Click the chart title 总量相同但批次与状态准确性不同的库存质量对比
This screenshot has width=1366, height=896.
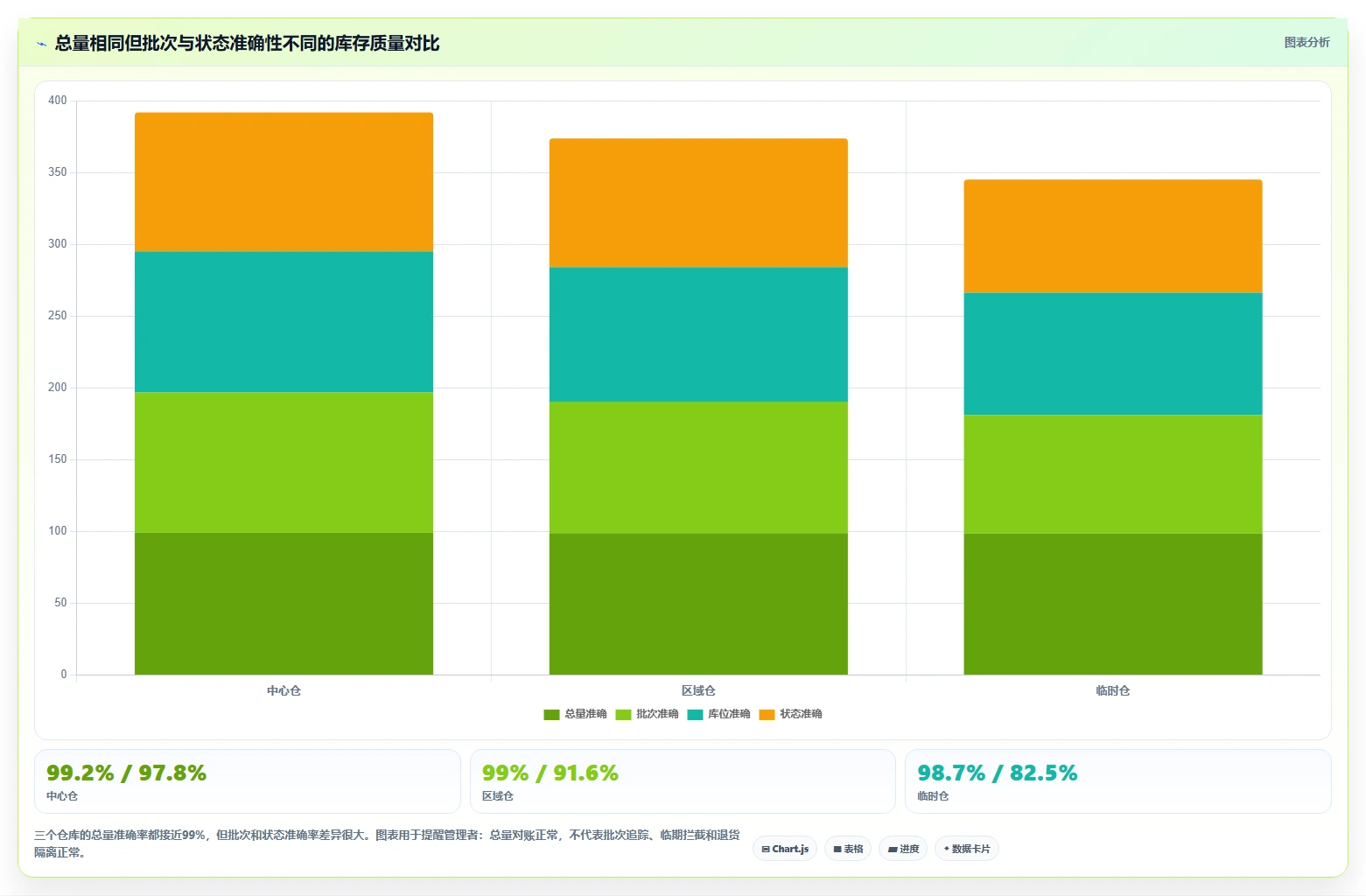pos(247,43)
